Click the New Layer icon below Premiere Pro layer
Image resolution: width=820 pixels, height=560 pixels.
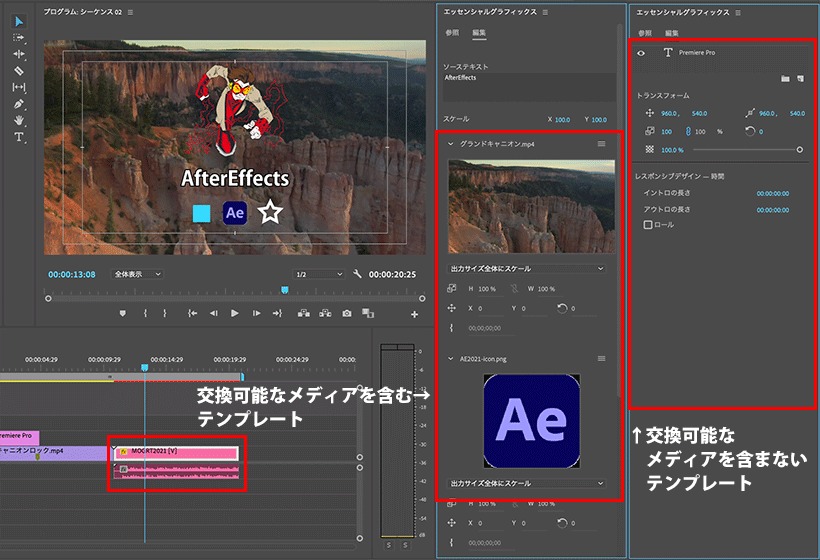[801, 78]
